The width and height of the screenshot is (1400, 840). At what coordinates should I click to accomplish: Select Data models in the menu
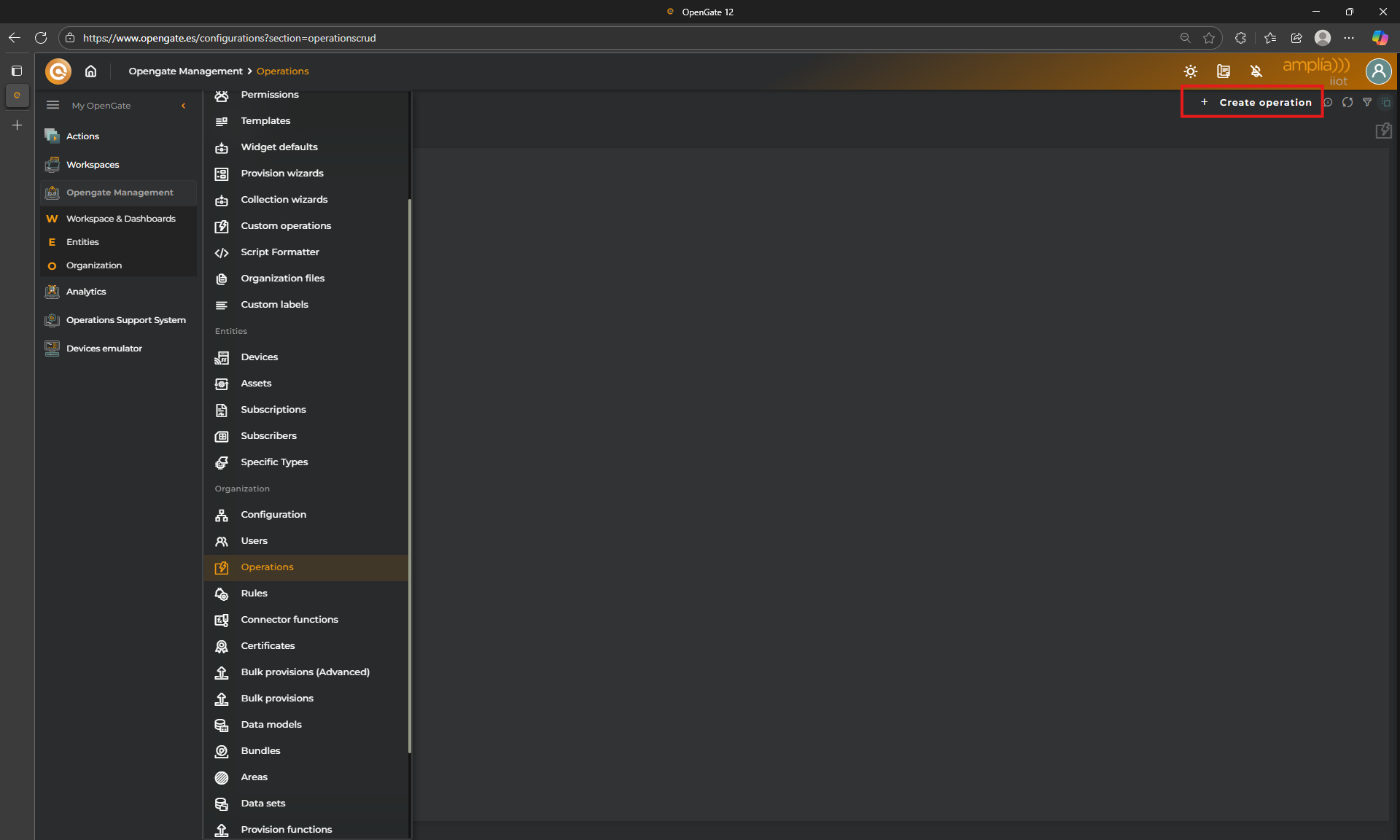point(271,725)
